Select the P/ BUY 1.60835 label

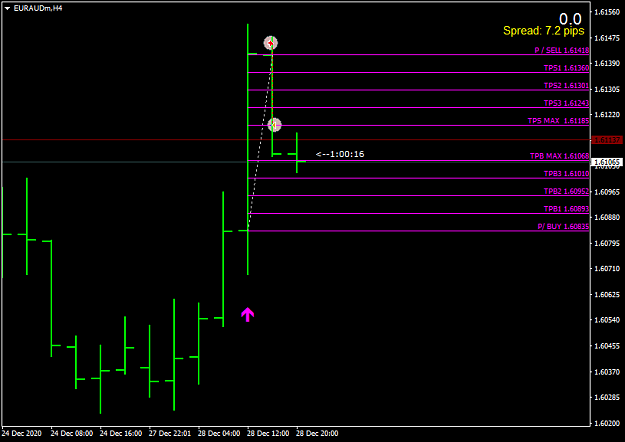(x=563, y=226)
